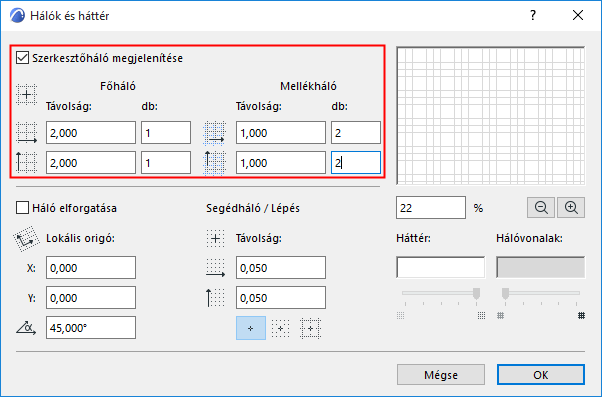Click the Főháló heading label
Viewport: 602px width, 397px height.
click(118, 86)
